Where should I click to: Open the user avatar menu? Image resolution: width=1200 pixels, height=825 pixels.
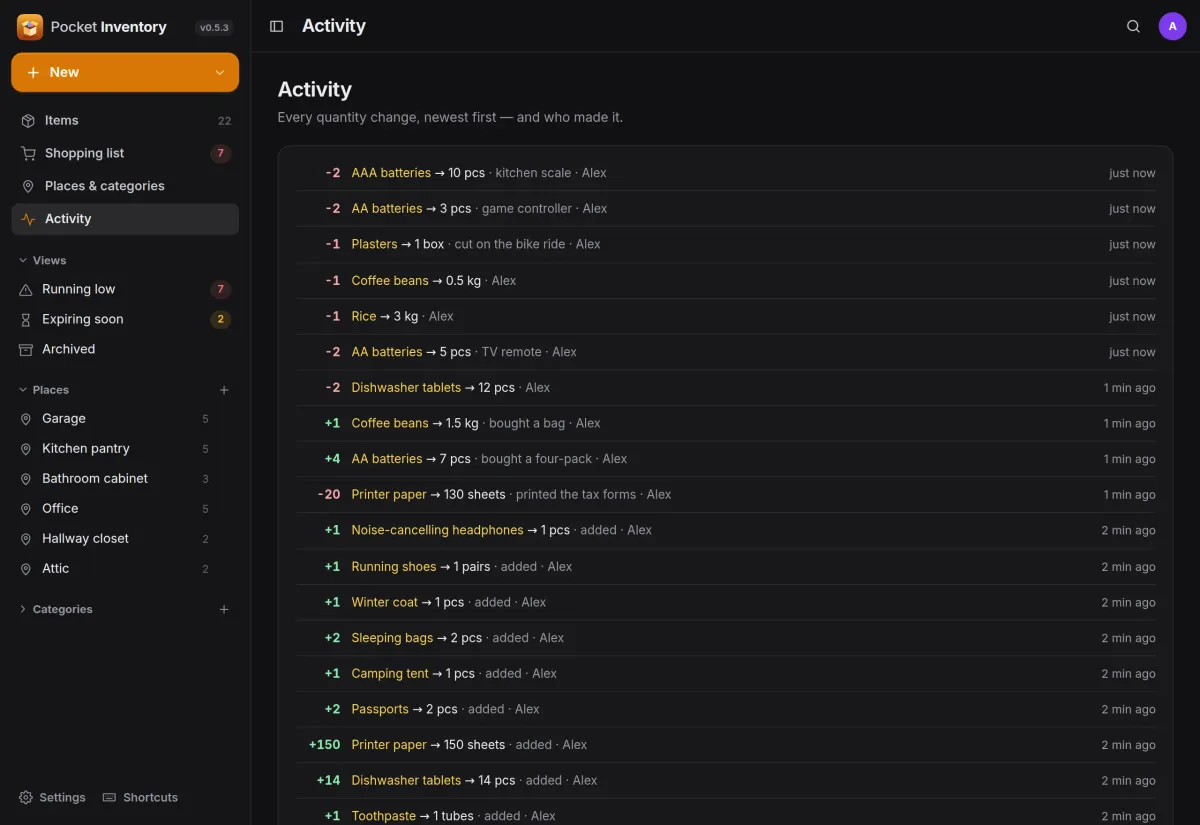coord(1173,26)
